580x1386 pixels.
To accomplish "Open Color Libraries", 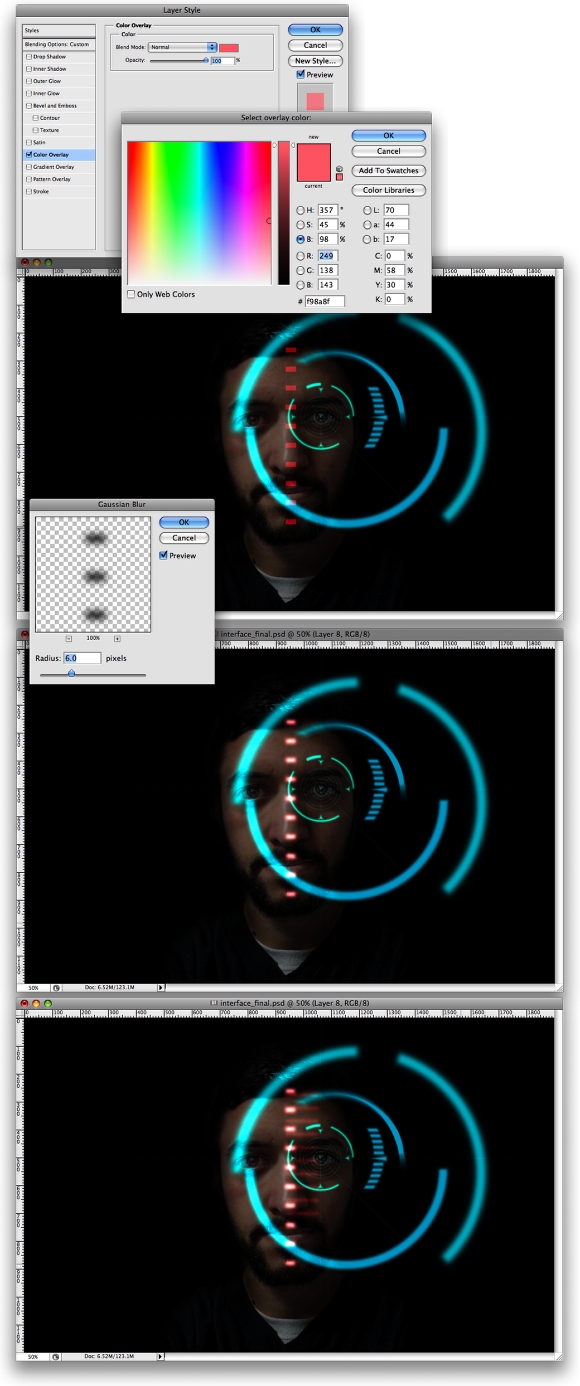I will click(388, 190).
